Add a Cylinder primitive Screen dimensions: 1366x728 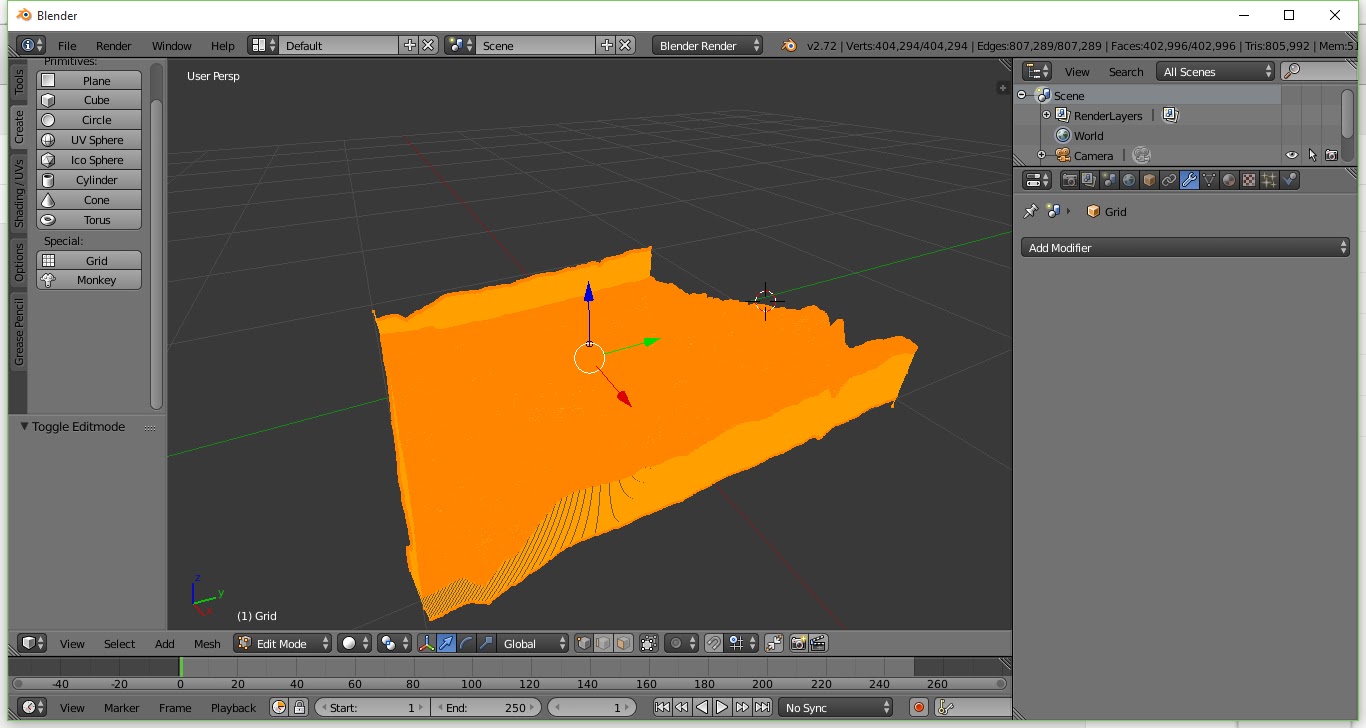point(89,180)
